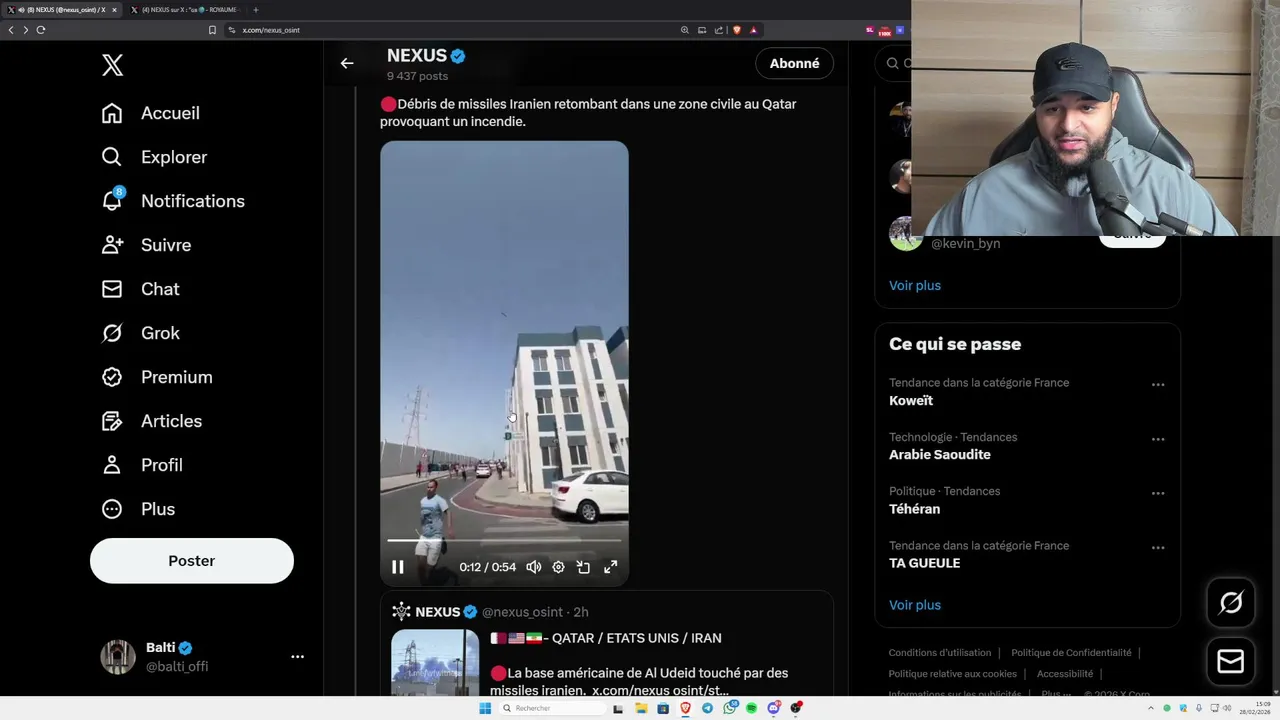1280x720 pixels.
Task: Click Voir plus under Ce qui se passe
Action: click(915, 605)
